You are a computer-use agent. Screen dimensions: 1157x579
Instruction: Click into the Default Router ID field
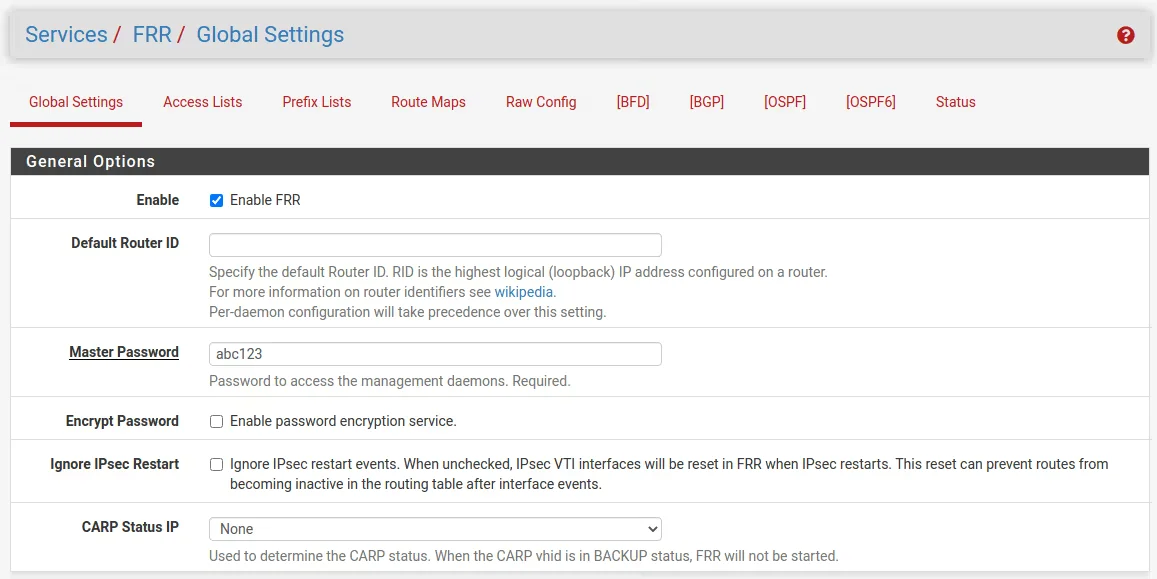click(x=435, y=245)
